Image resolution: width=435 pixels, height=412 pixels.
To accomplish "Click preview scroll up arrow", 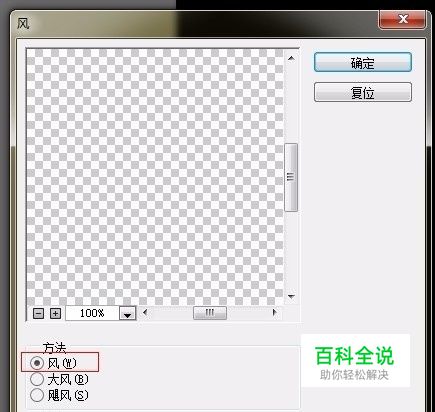I will (x=291, y=59).
